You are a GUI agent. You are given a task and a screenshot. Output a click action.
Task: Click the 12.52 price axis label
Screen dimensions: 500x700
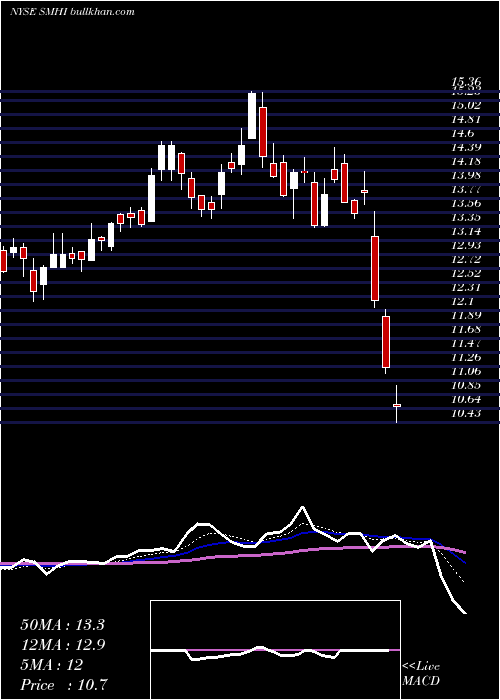pos(466,273)
